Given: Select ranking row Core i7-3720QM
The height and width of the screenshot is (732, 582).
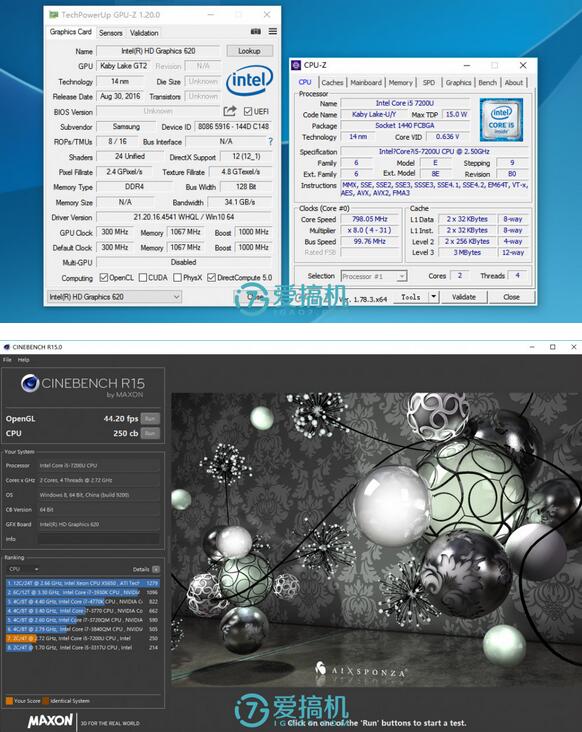Looking at the screenshot, I should (x=83, y=620).
